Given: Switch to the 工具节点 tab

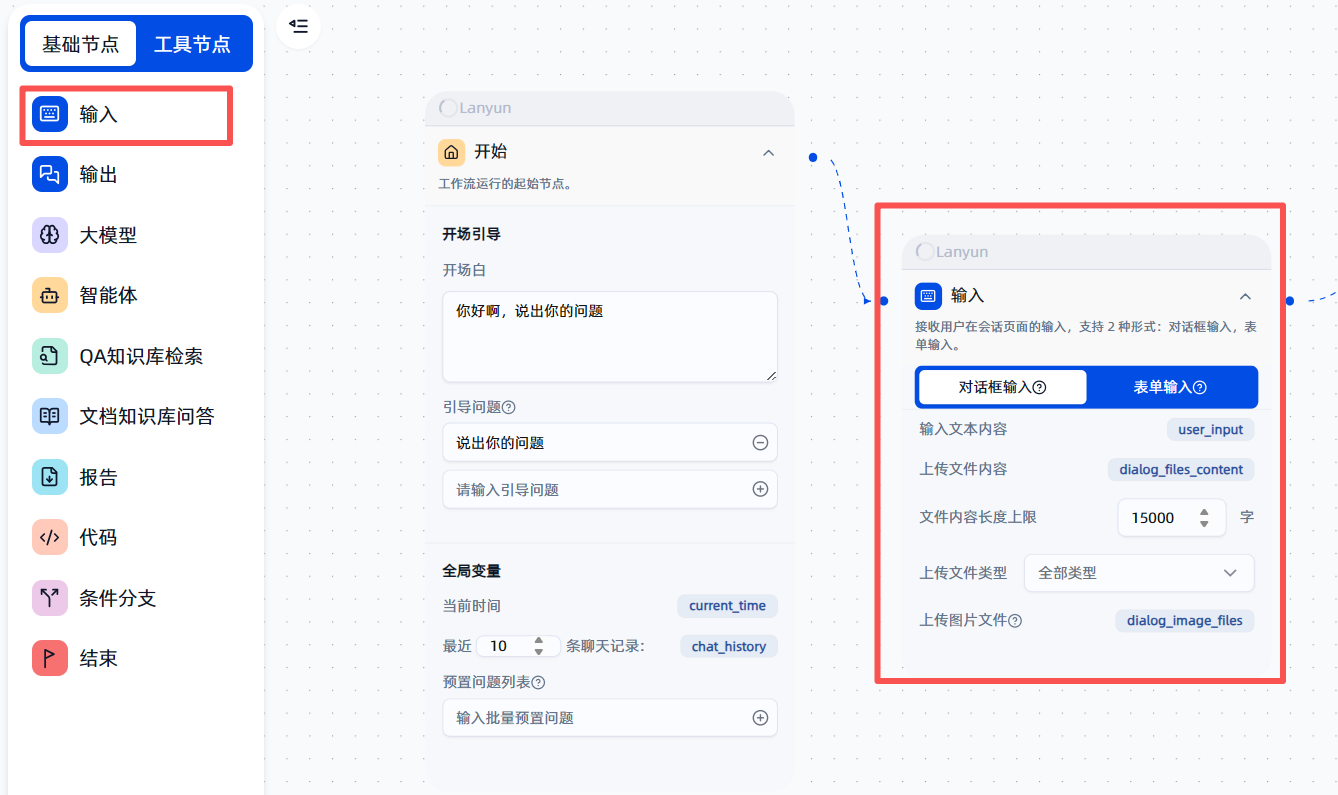Looking at the screenshot, I should [192, 44].
